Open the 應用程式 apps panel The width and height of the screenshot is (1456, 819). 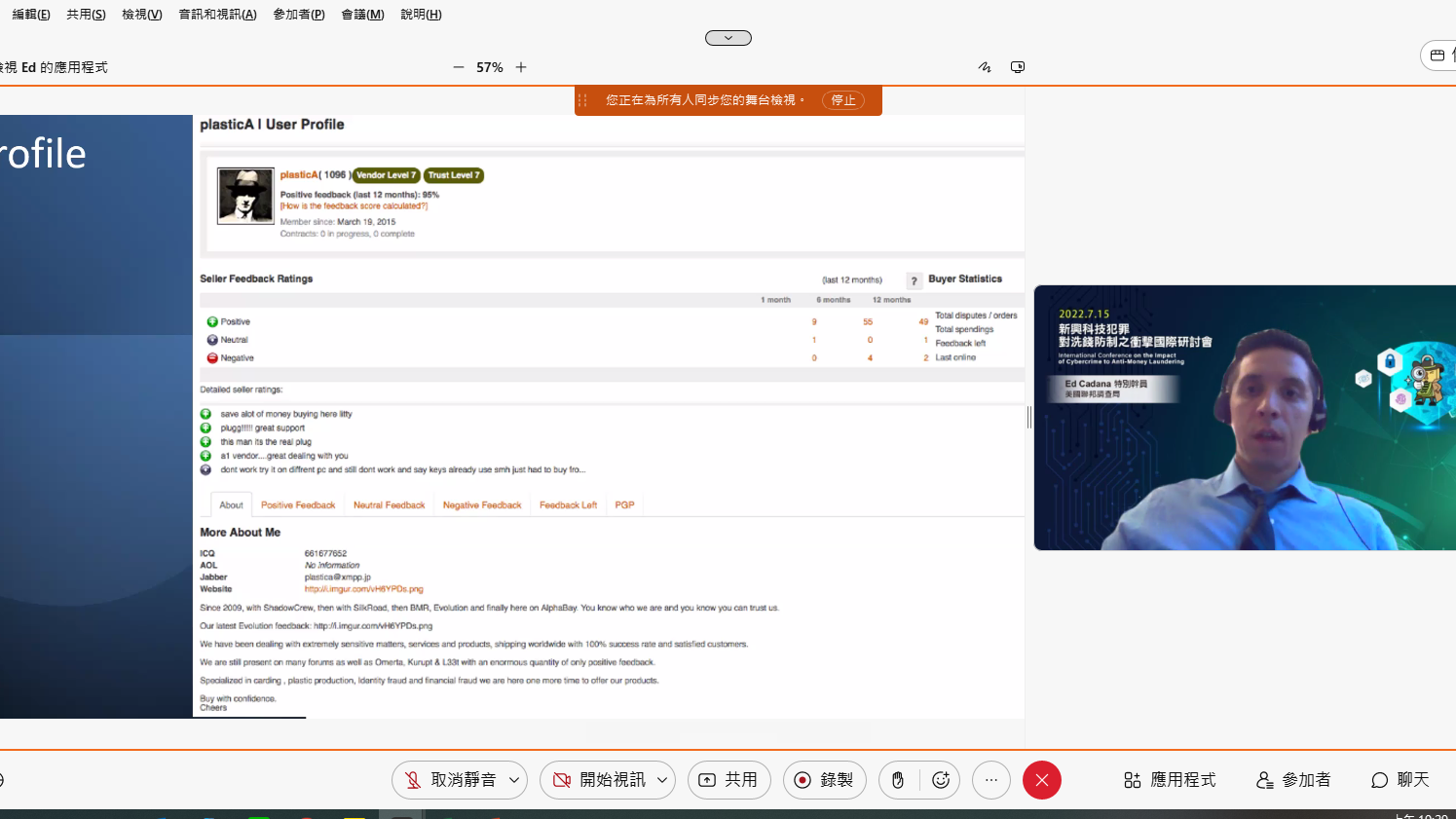pyautogui.click(x=1169, y=780)
